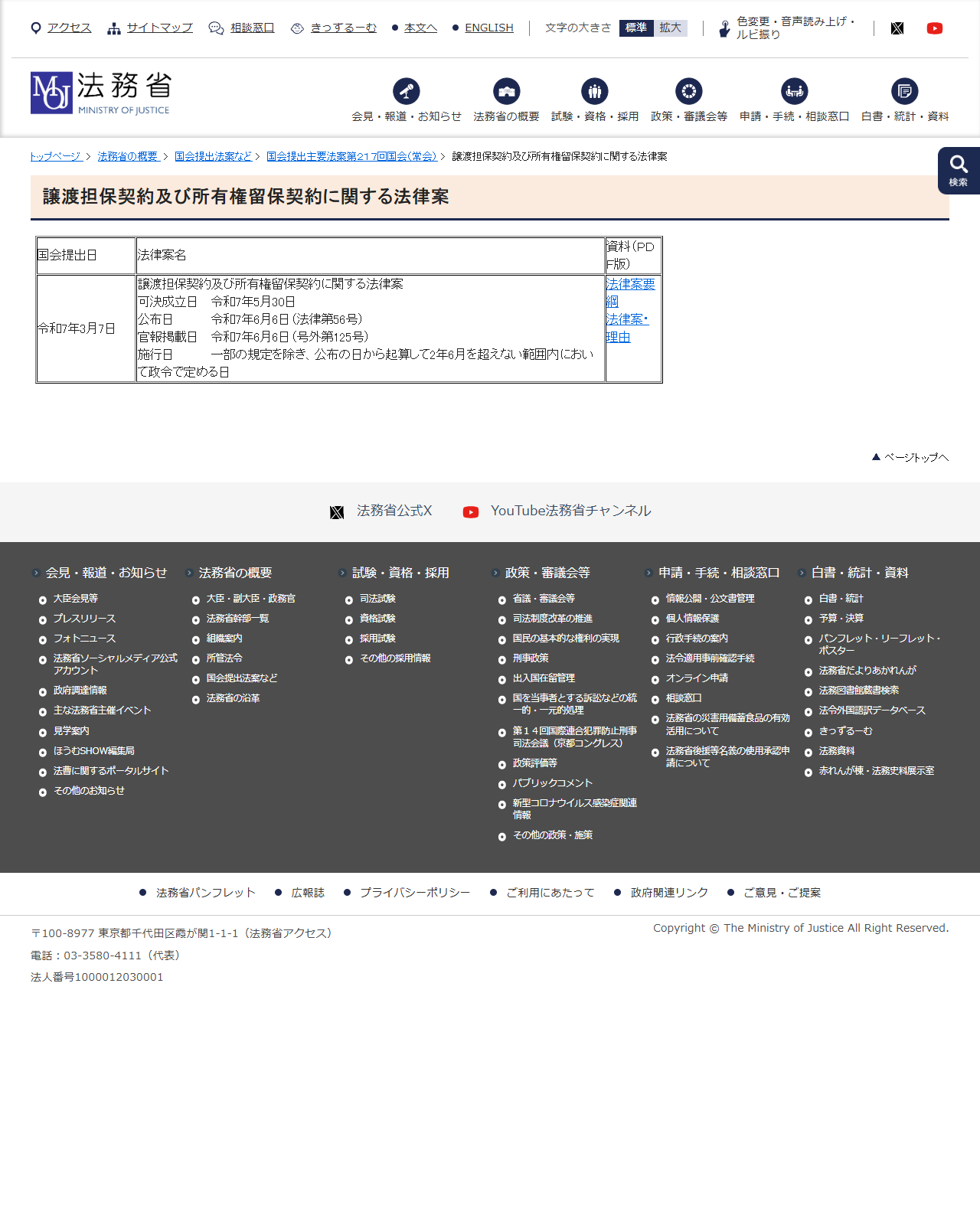Open the YouTube icon in header
This screenshot has height=1225, width=980.
pyautogui.click(x=935, y=28)
